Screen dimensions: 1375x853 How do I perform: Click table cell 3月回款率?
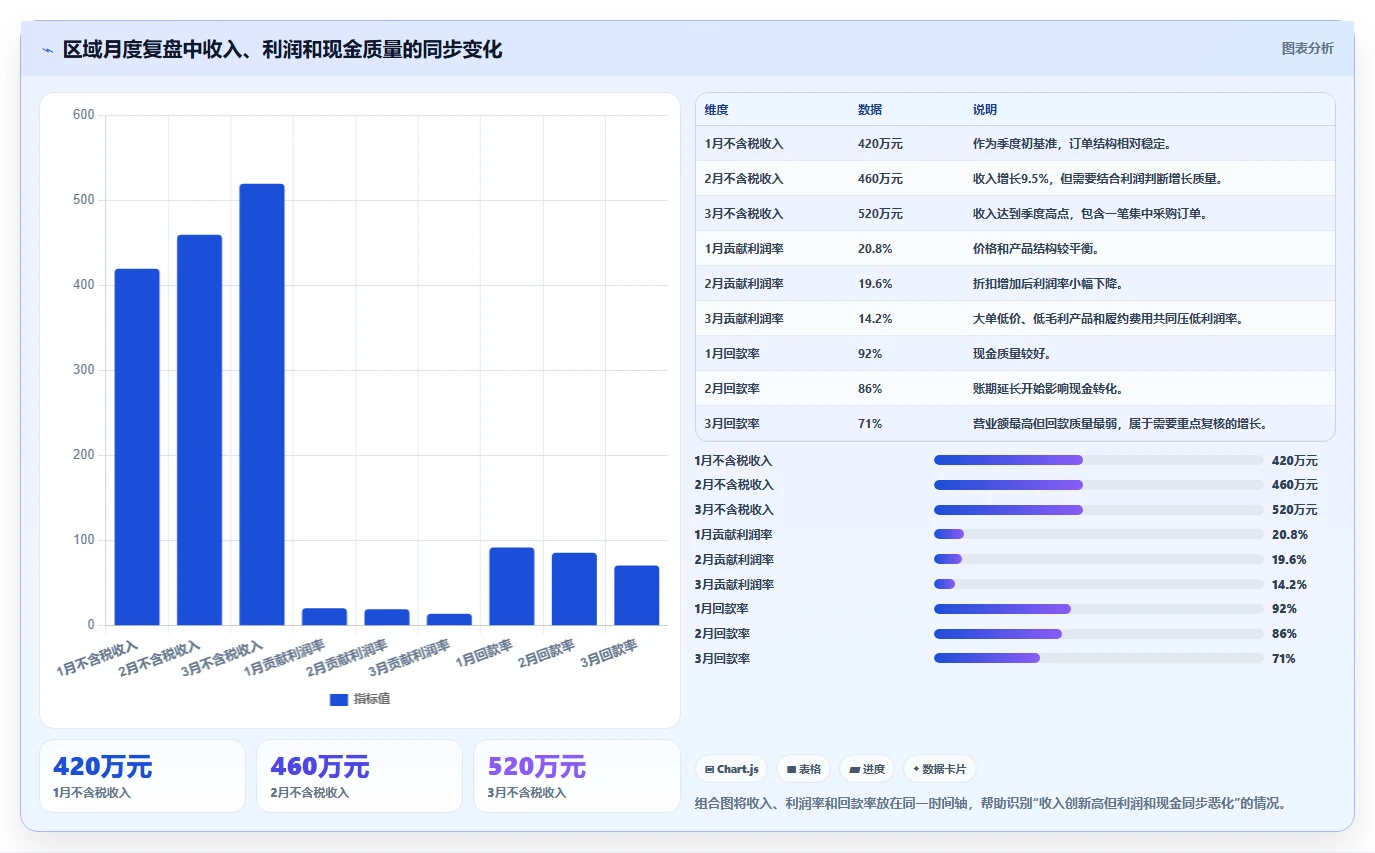pos(732,424)
